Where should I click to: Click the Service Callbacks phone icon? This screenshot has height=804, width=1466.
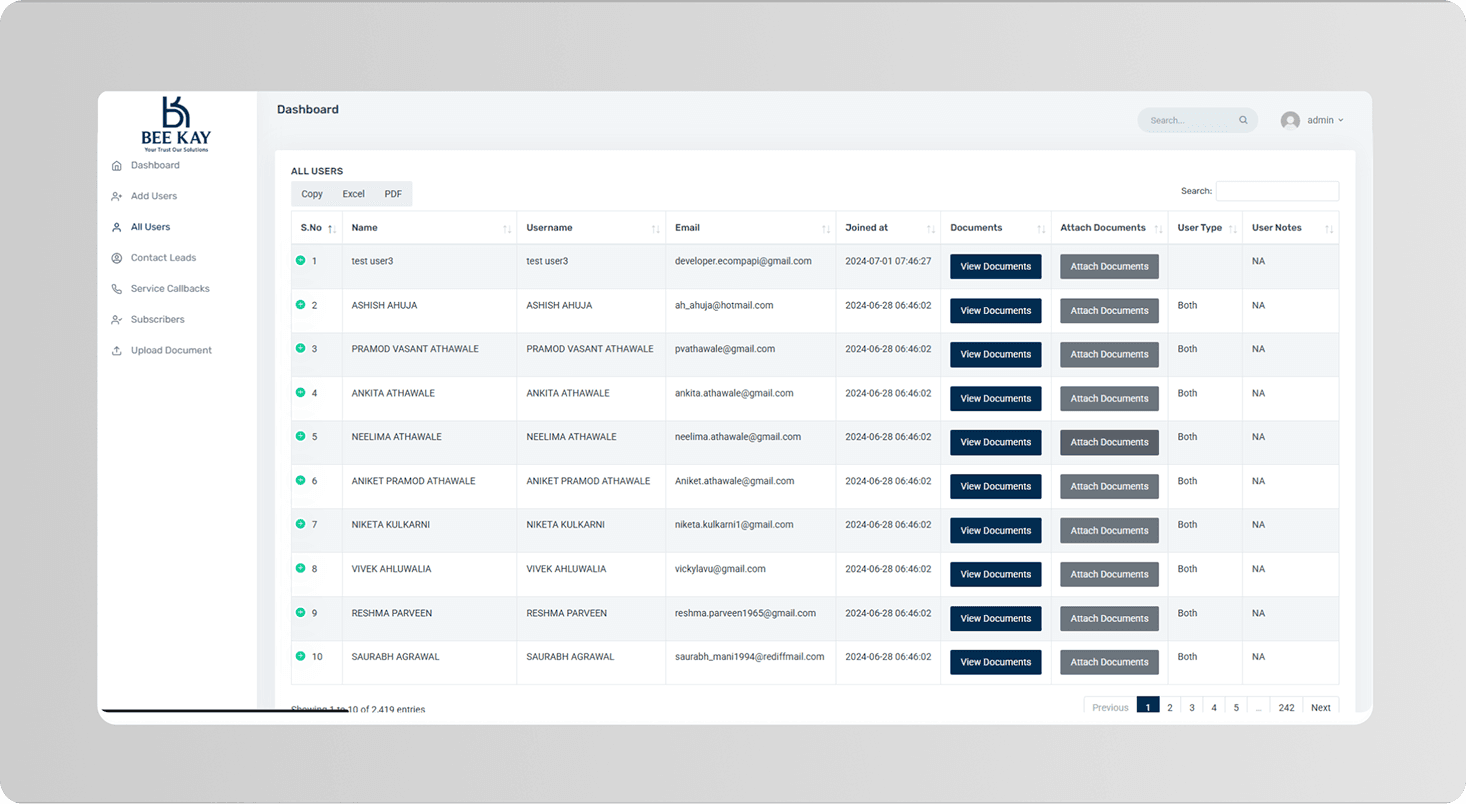(117, 289)
